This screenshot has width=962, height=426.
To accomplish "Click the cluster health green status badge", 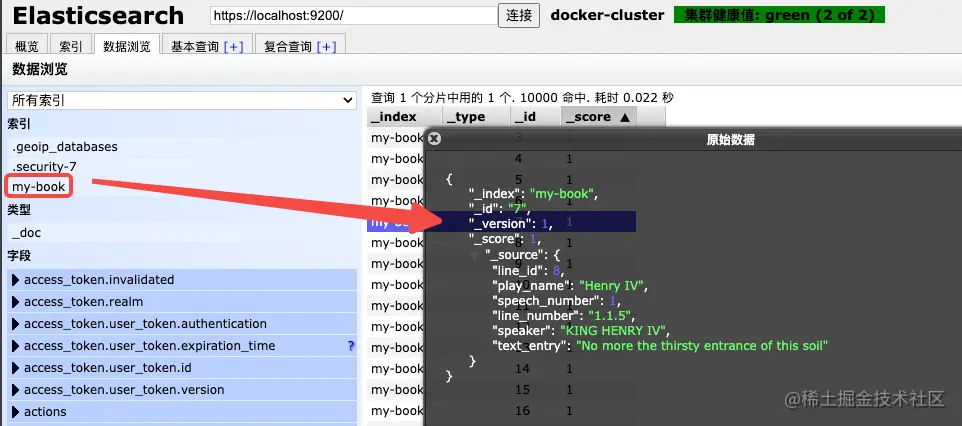I will [779, 15].
